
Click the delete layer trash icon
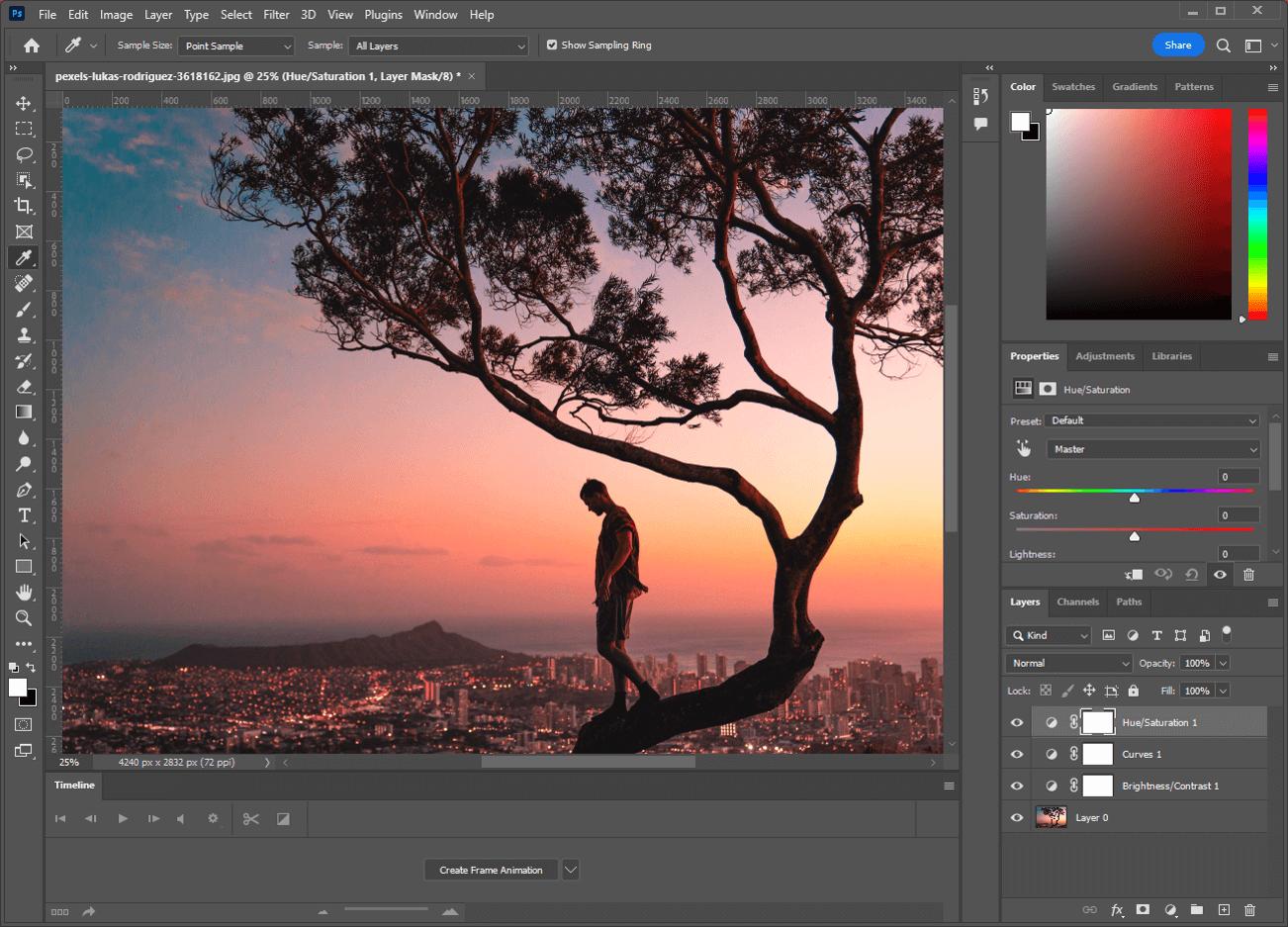pyautogui.click(x=1249, y=909)
